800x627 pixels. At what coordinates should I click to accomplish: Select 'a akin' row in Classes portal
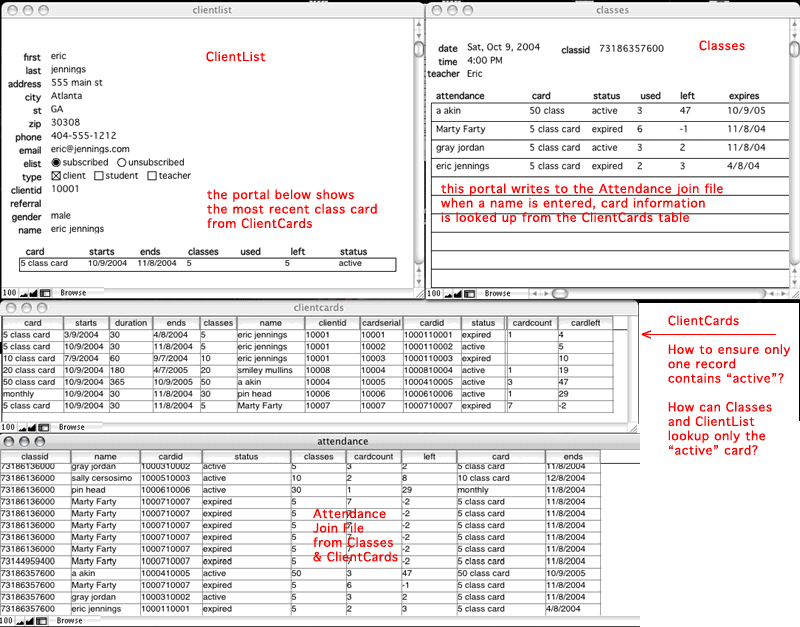tap(610, 111)
